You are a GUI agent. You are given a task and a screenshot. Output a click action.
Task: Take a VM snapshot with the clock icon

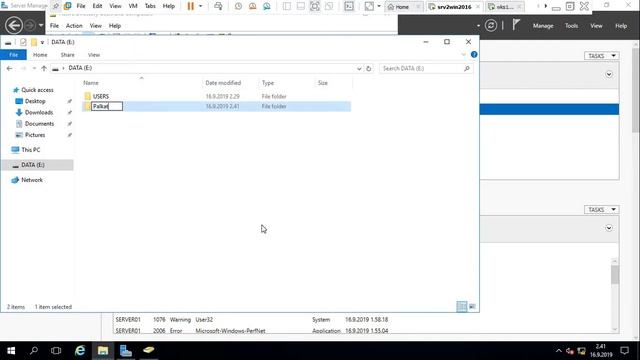(238, 6)
